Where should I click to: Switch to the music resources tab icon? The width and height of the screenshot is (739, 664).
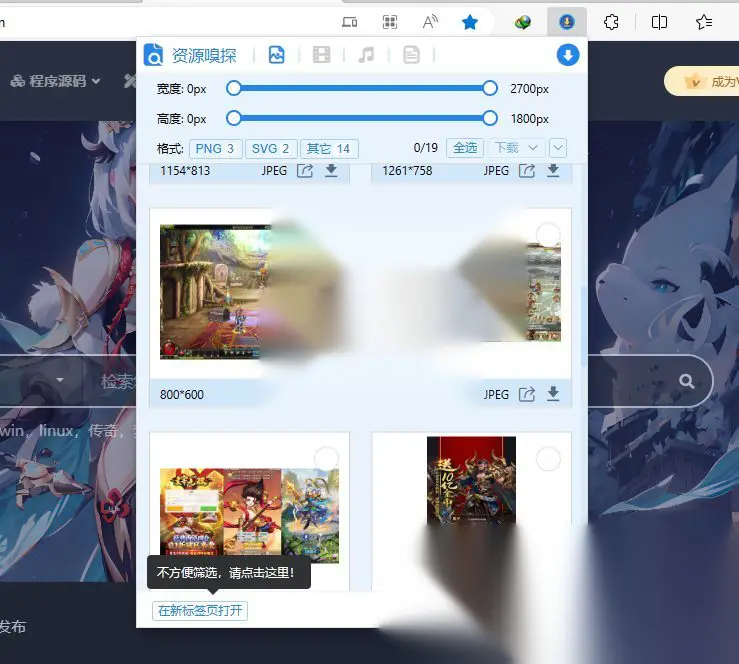click(366, 55)
